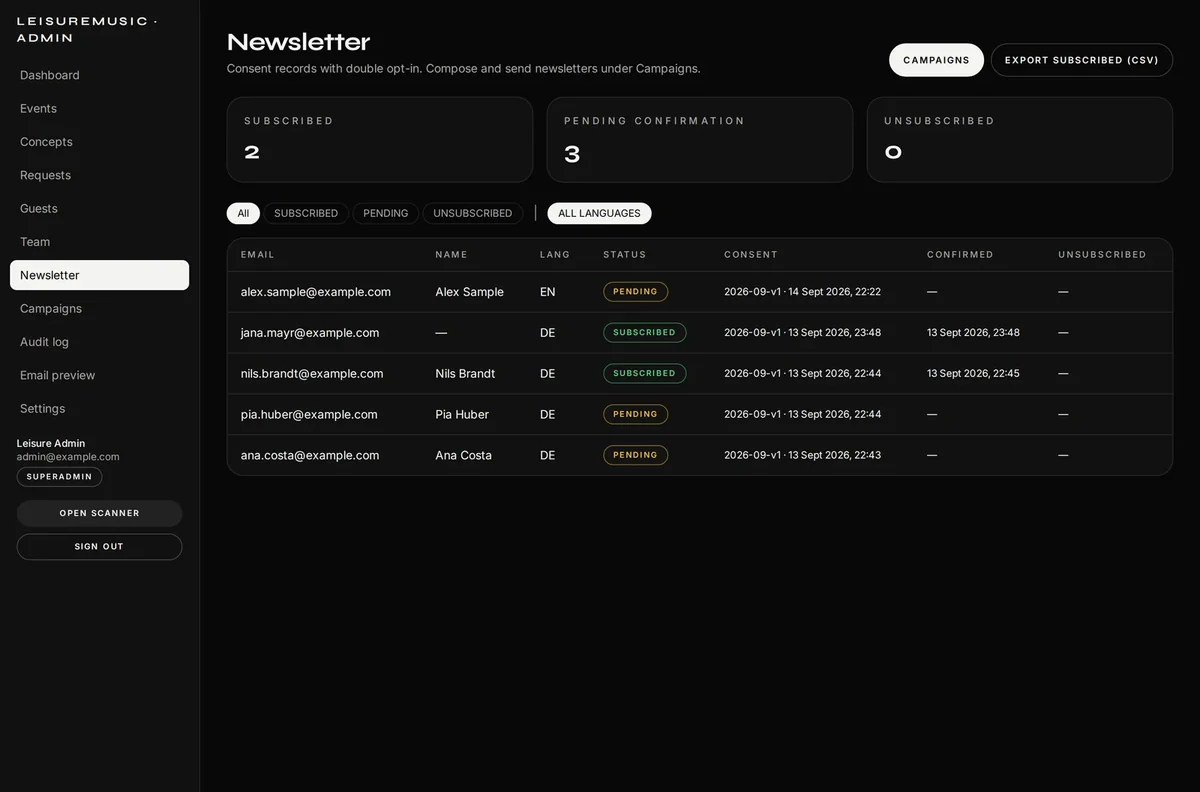Click the Email column header

258,255
